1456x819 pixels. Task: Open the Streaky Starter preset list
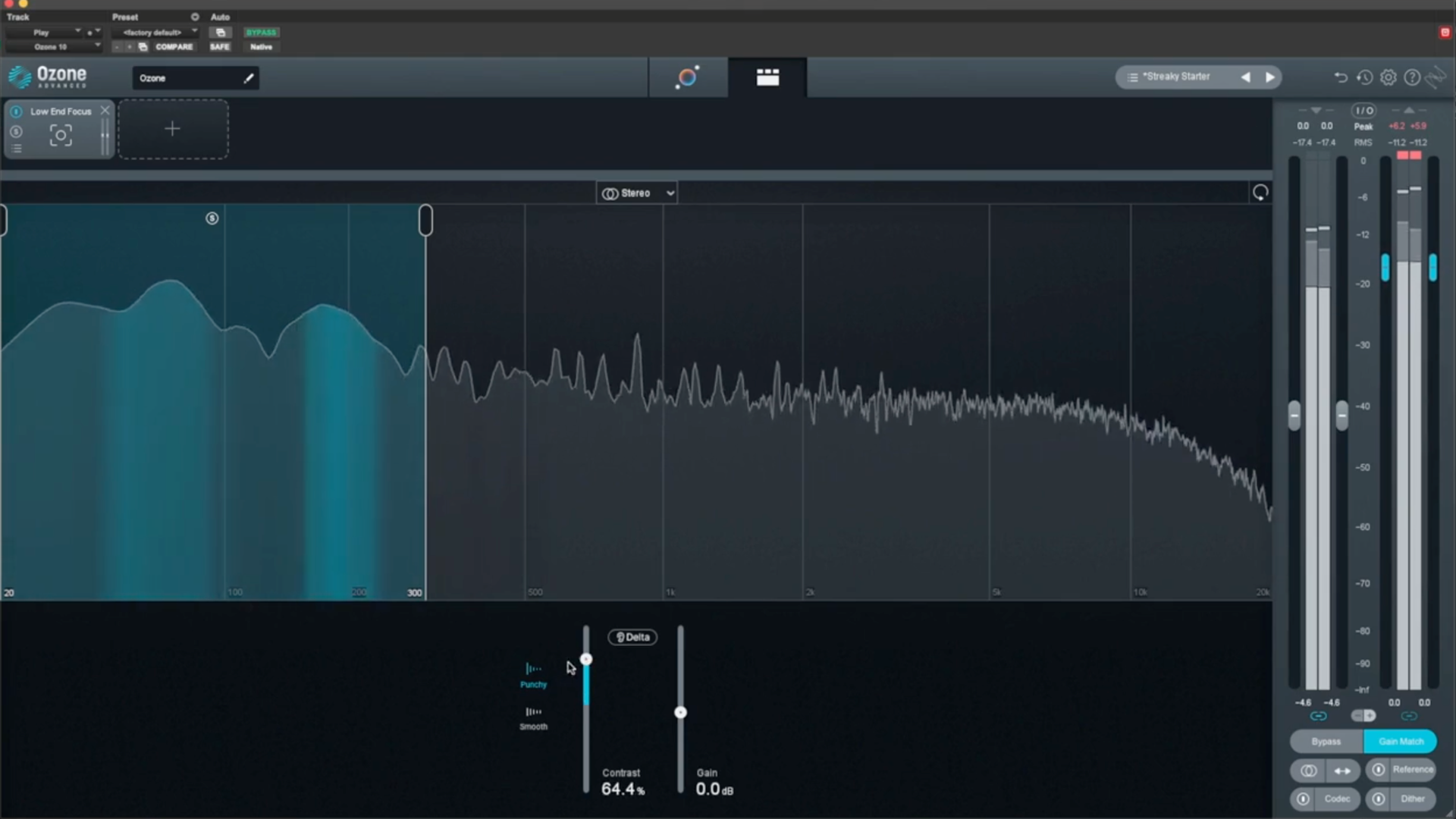point(1175,77)
